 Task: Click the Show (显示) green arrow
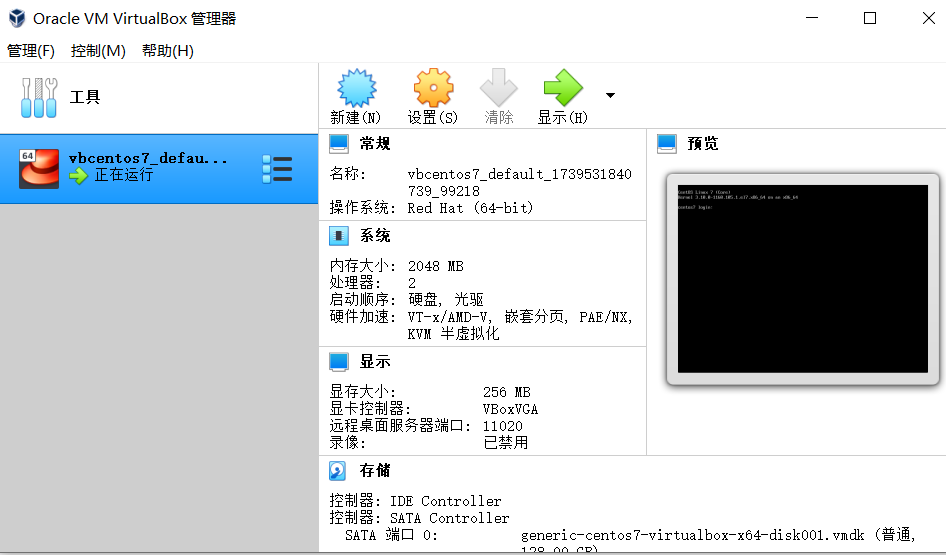[563, 88]
